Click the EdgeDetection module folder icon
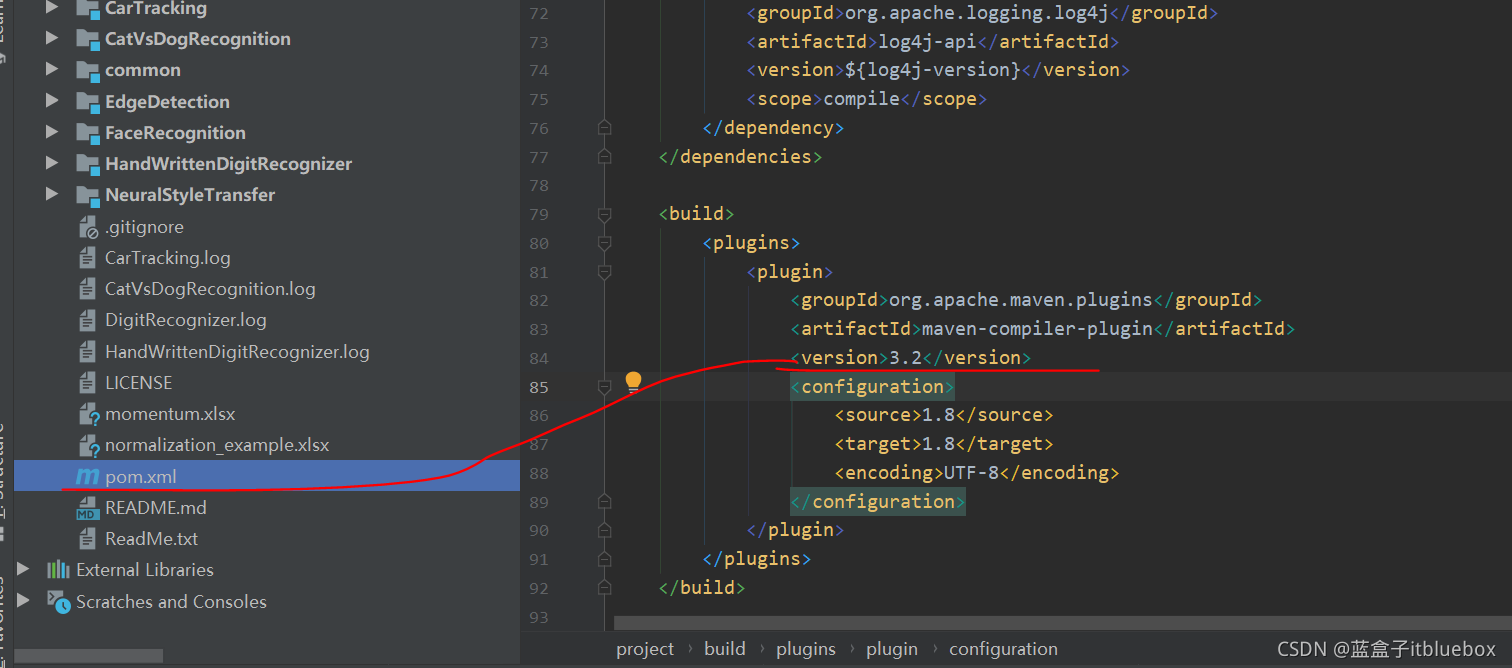This screenshot has height=668, width=1512. pos(88,102)
